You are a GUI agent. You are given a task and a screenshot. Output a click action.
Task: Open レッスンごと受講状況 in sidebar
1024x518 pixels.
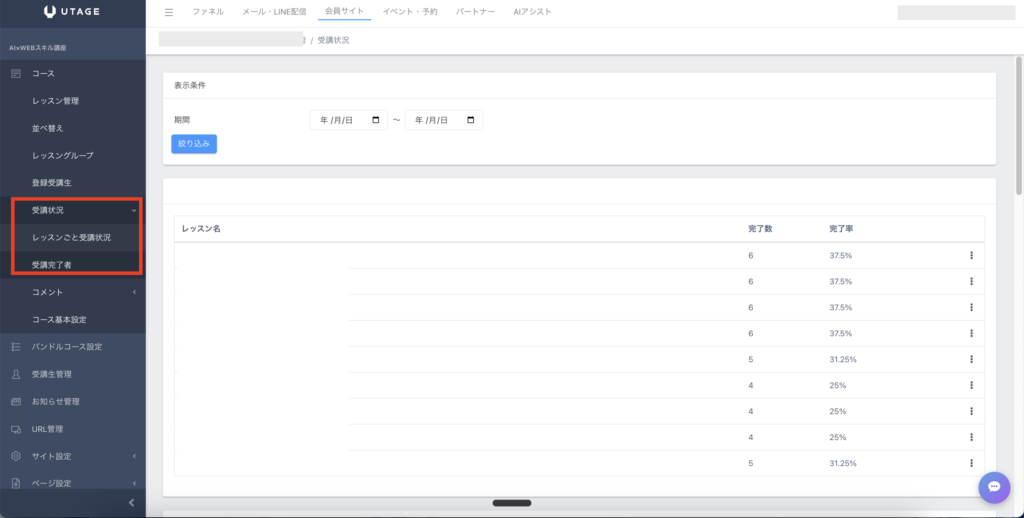click(x=72, y=238)
